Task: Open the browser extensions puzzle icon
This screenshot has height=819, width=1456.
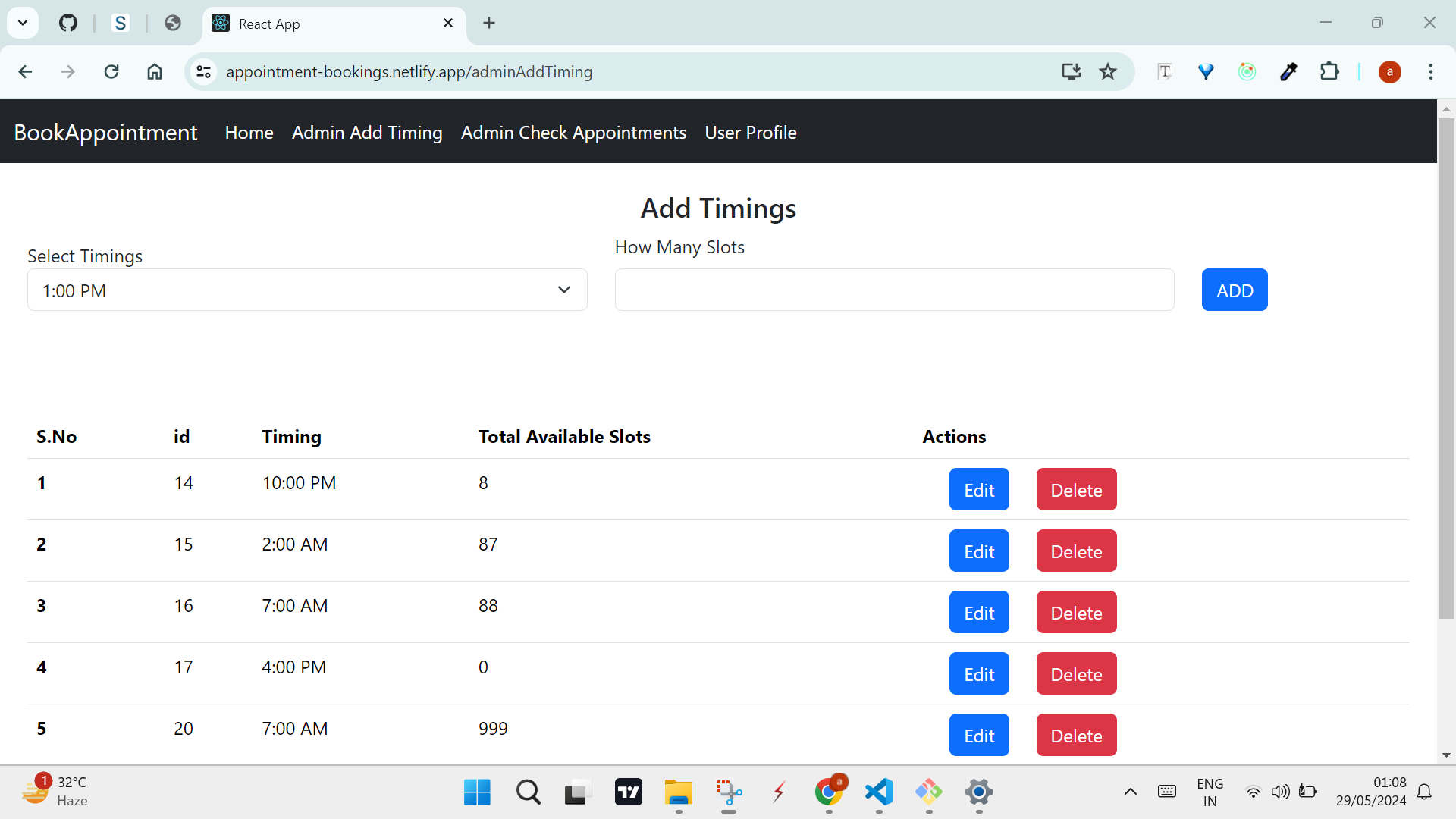Action: pos(1329,71)
